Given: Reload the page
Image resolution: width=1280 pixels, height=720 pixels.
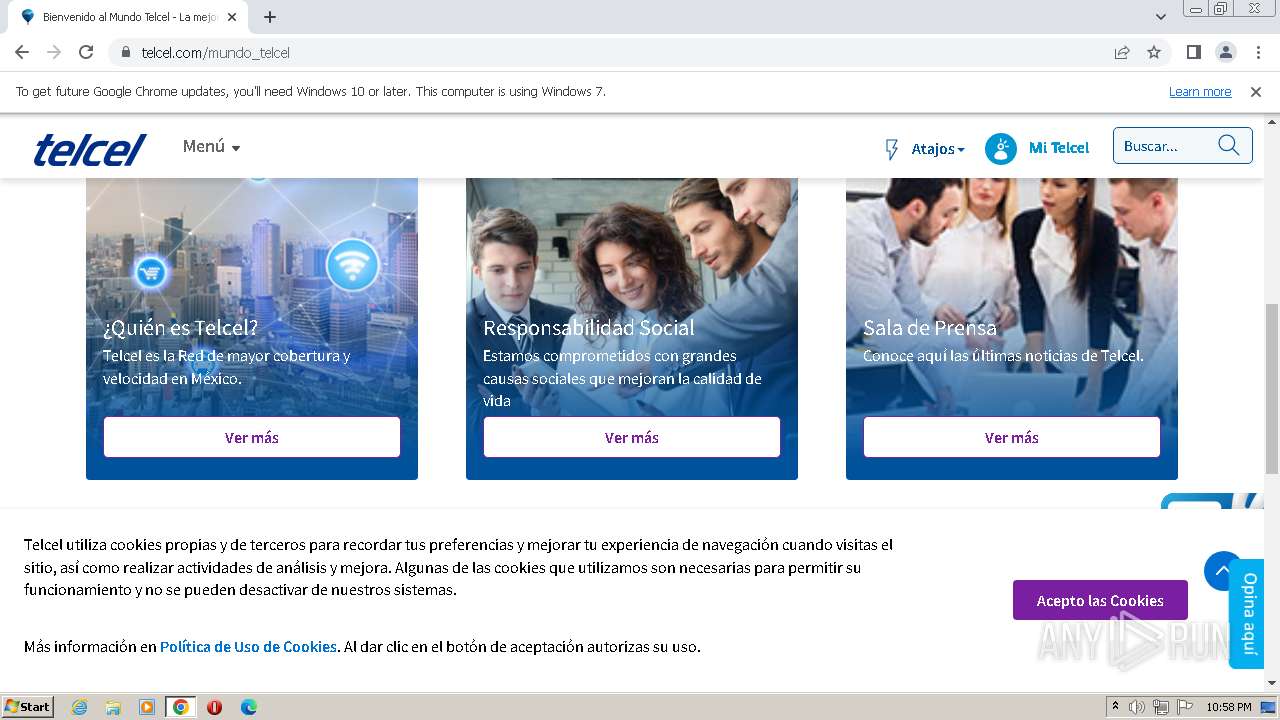Looking at the screenshot, I should pos(86,52).
